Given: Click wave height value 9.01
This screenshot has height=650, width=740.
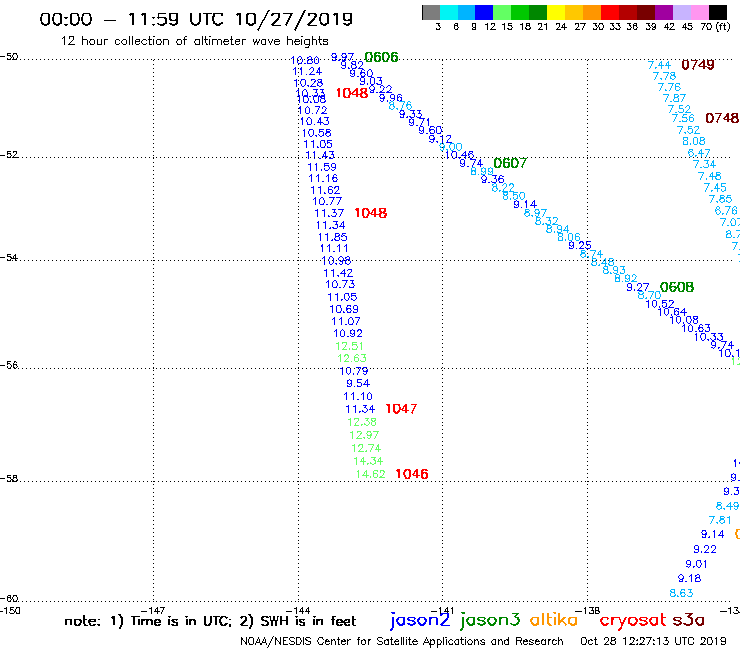Looking at the screenshot, I should tap(696, 564).
